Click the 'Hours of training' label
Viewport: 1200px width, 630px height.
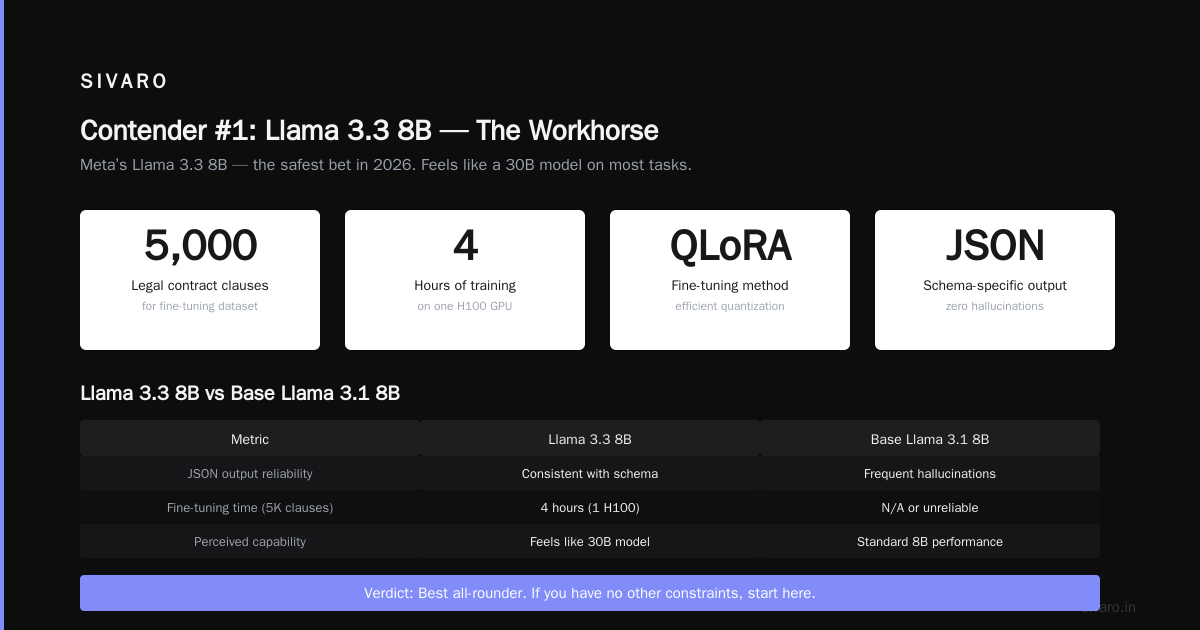[465, 286]
